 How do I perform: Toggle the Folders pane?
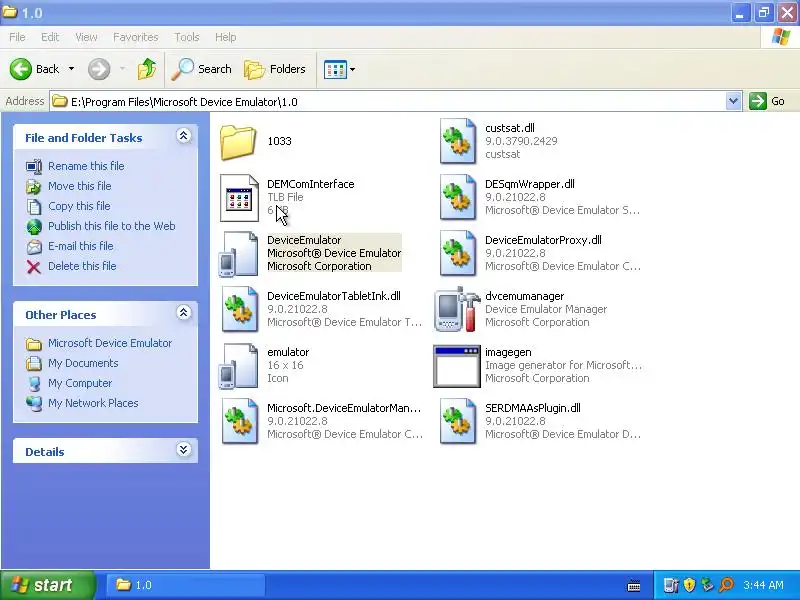[275, 69]
